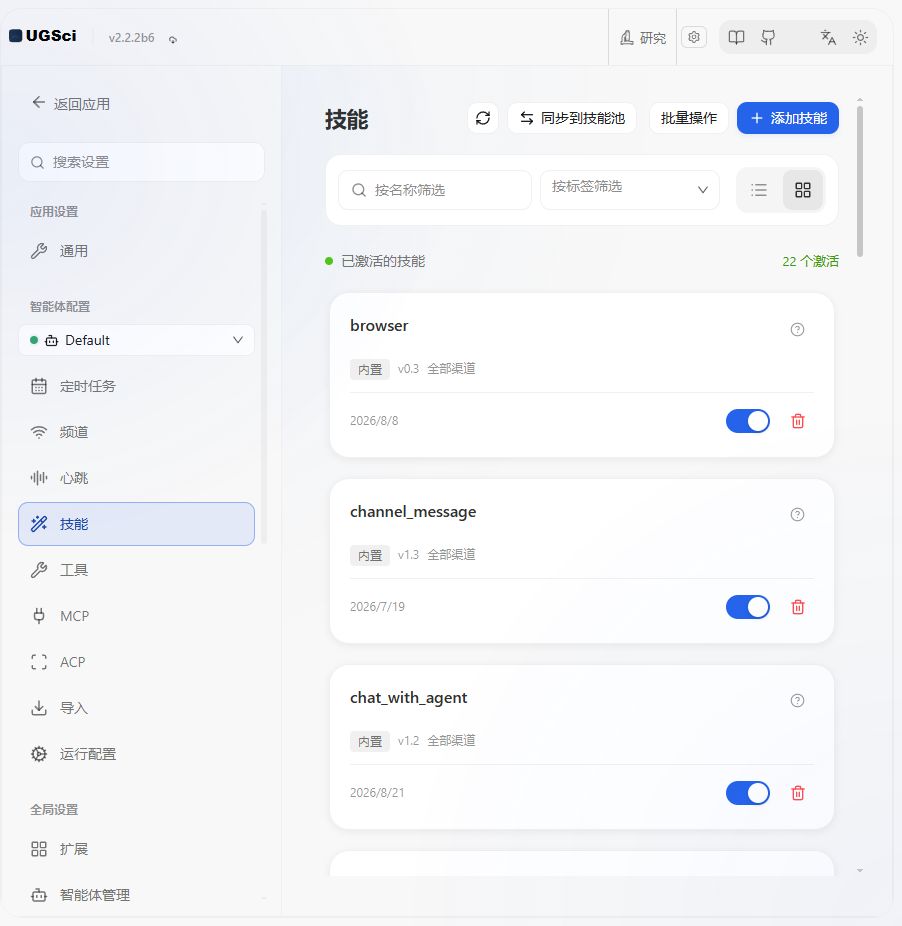Image resolution: width=902 pixels, height=926 pixels.
Task: Open 导入 import page
Action: click(x=136, y=707)
